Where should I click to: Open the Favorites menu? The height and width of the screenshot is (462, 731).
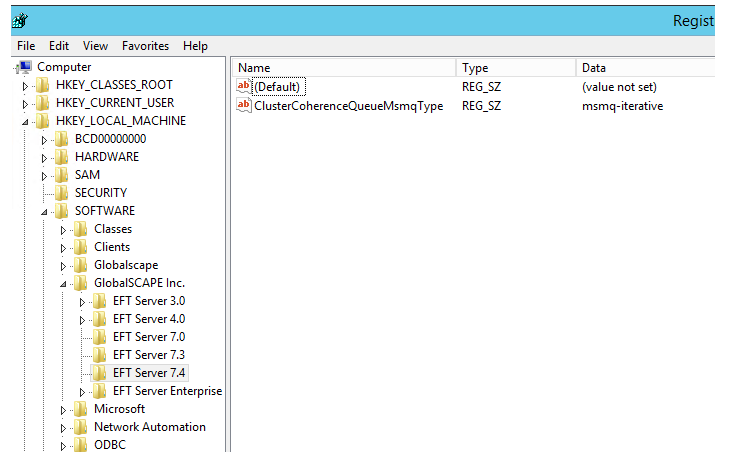[x=145, y=46]
